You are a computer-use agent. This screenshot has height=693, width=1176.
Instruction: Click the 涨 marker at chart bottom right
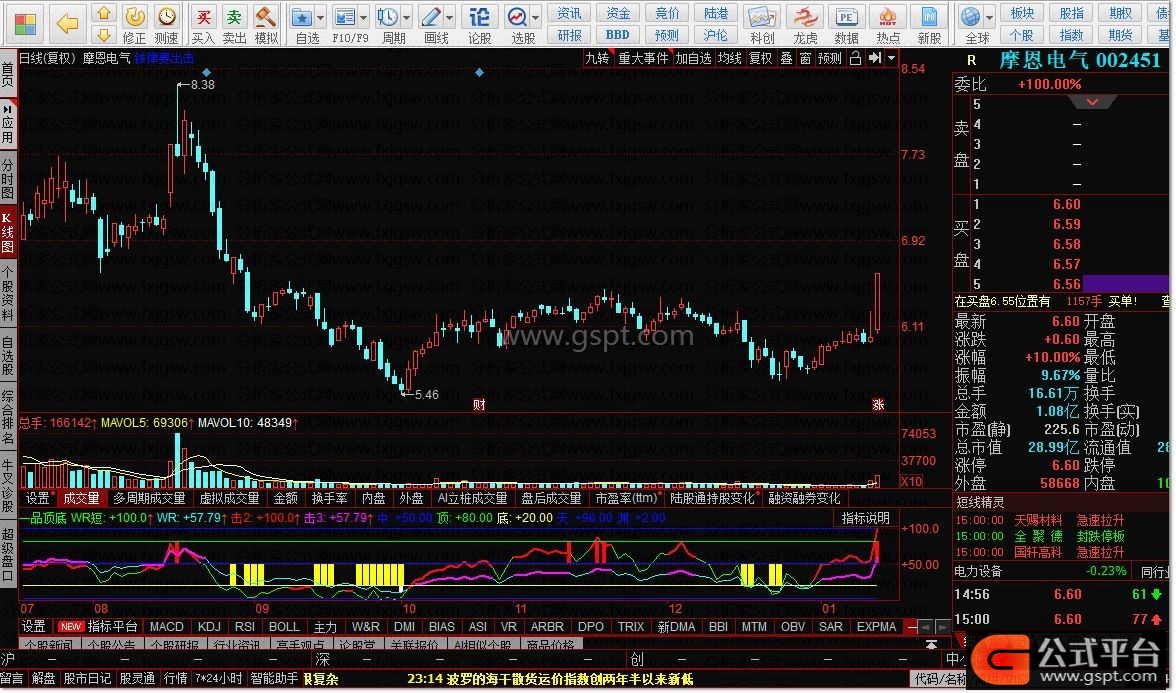[878, 405]
